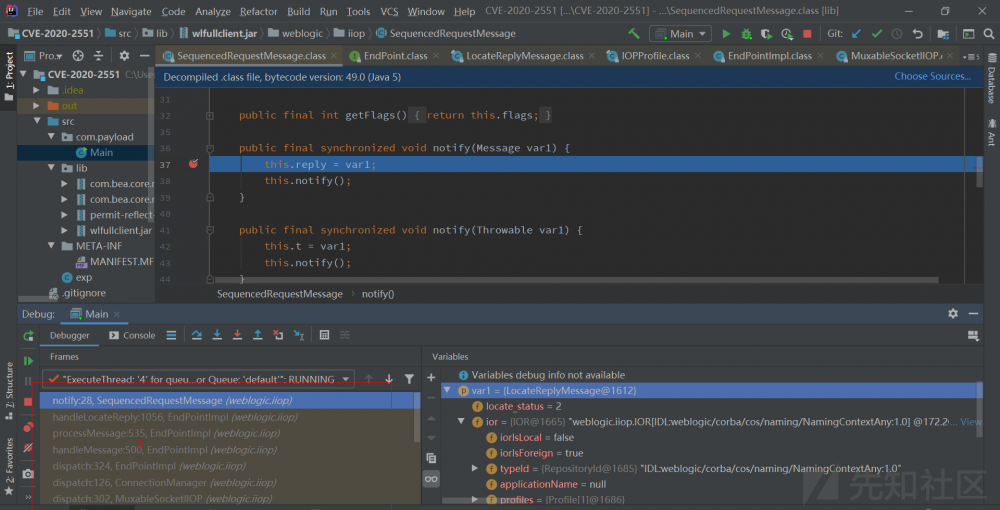This screenshot has height=510, width=1000.
Task: Click Git update project blue arrow
Action: coord(856,33)
